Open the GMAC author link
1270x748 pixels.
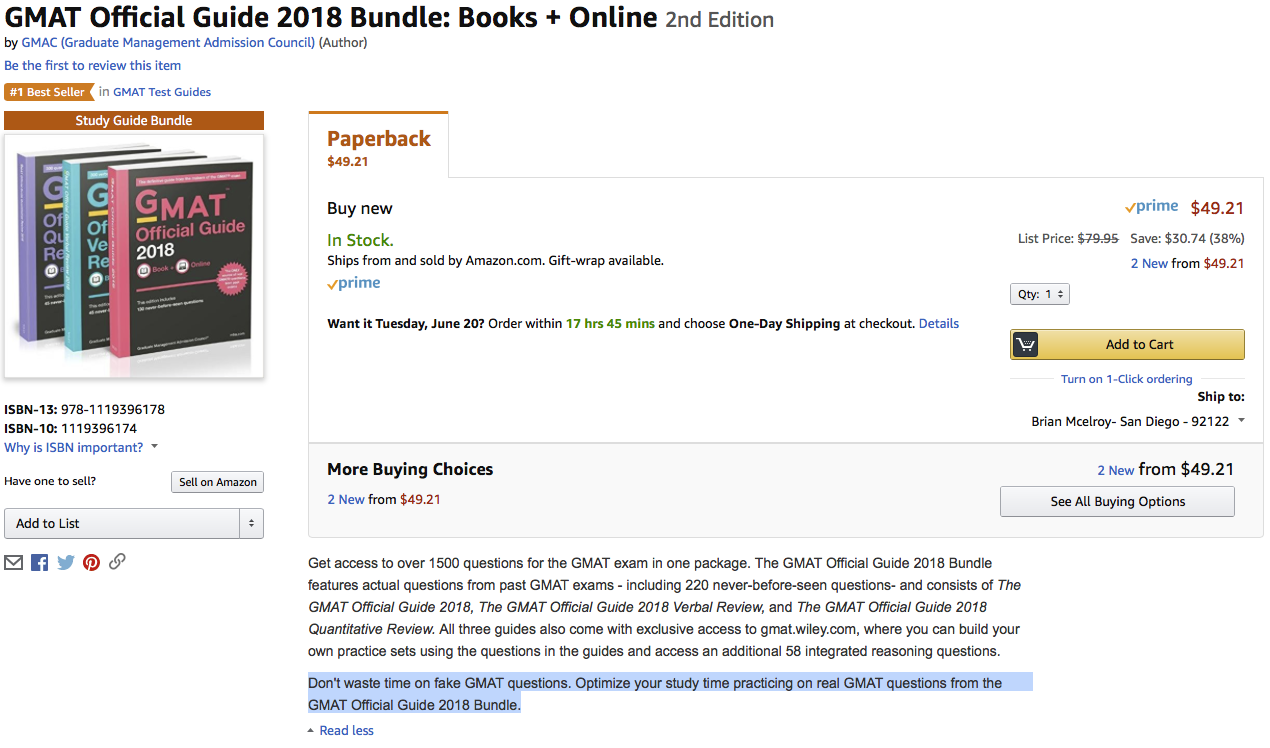168,42
